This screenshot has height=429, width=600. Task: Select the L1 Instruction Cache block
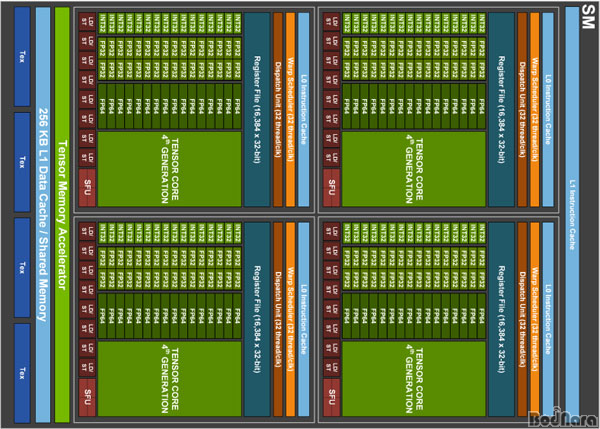pyautogui.click(x=572, y=215)
